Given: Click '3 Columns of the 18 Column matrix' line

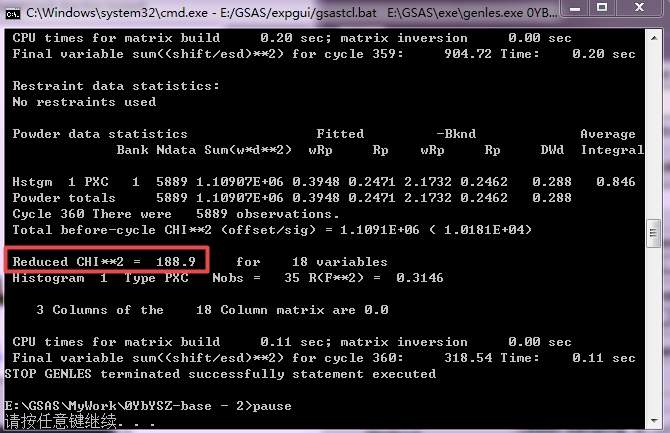Looking at the screenshot, I should tap(212, 310).
